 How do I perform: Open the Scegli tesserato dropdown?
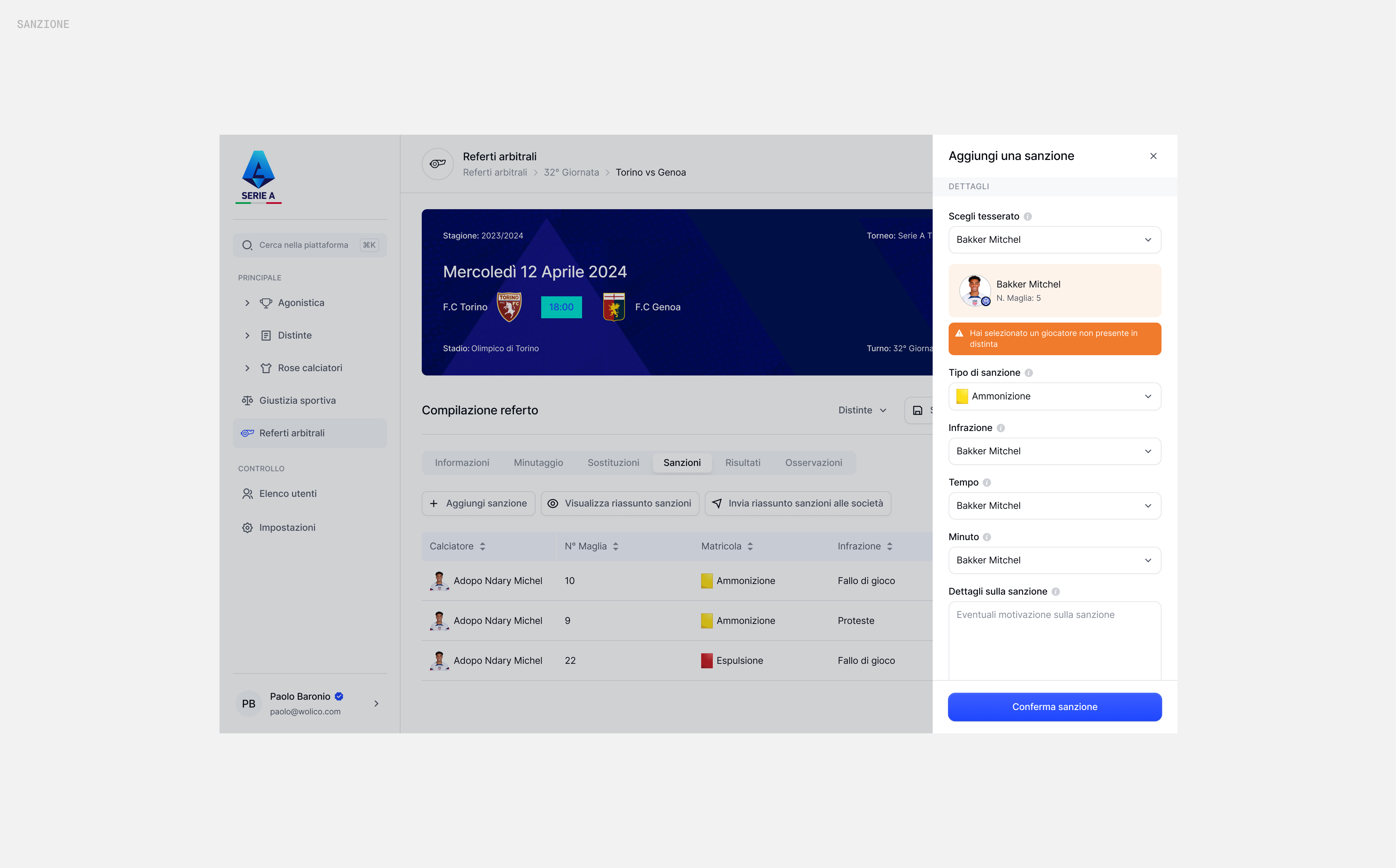point(1054,240)
